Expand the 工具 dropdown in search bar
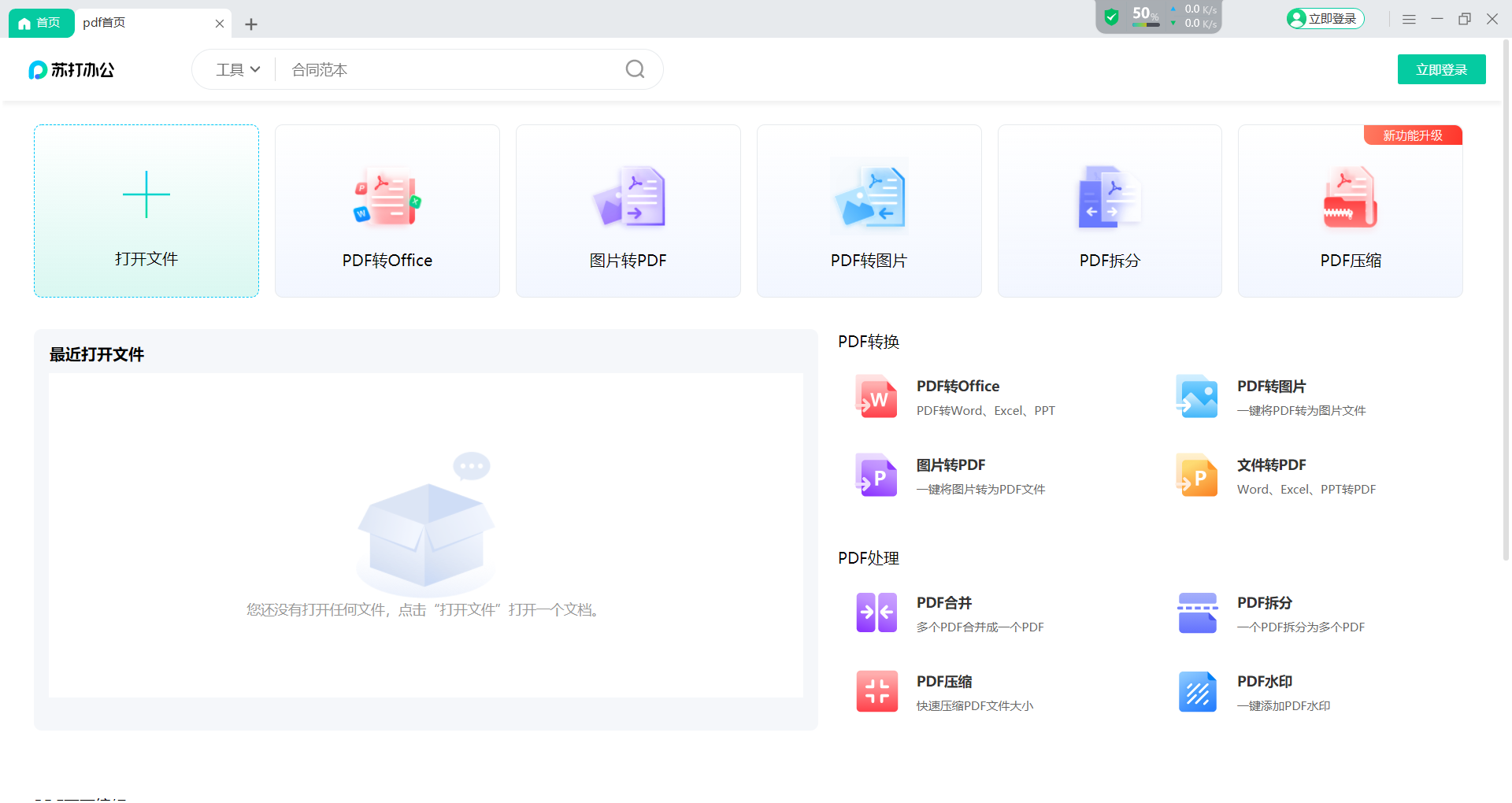Image resolution: width=1512 pixels, height=803 pixels. (x=238, y=69)
